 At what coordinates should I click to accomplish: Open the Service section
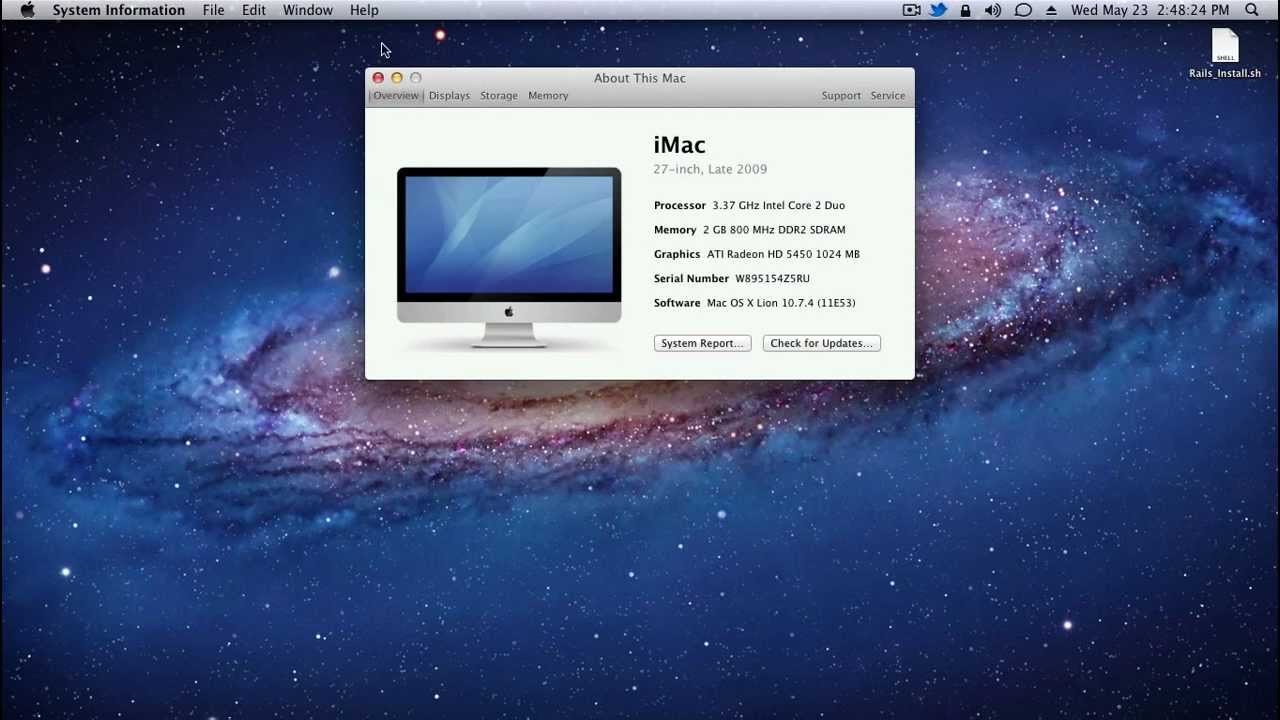coord(888,96)
